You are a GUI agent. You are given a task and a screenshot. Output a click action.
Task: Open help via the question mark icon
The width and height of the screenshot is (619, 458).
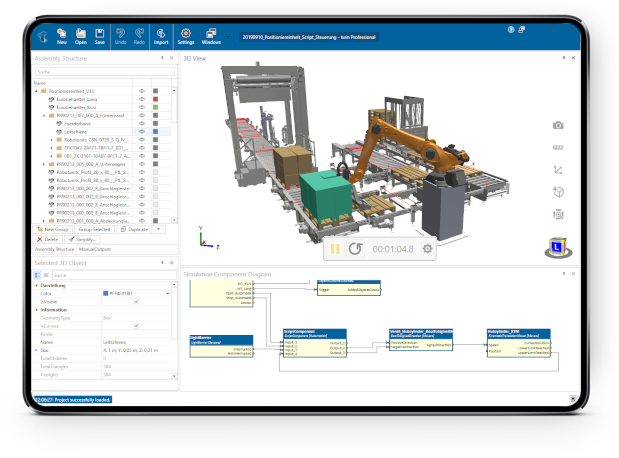coord(511,30)
